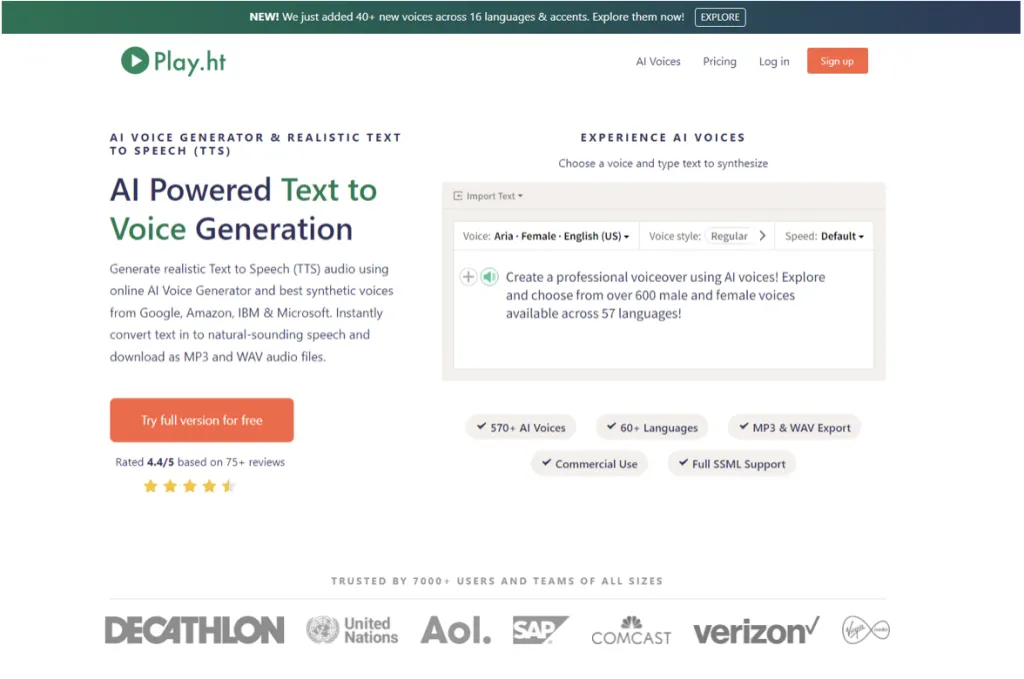Click the United Nations logo
The image size is (1024, 679).
pos(352,630)
